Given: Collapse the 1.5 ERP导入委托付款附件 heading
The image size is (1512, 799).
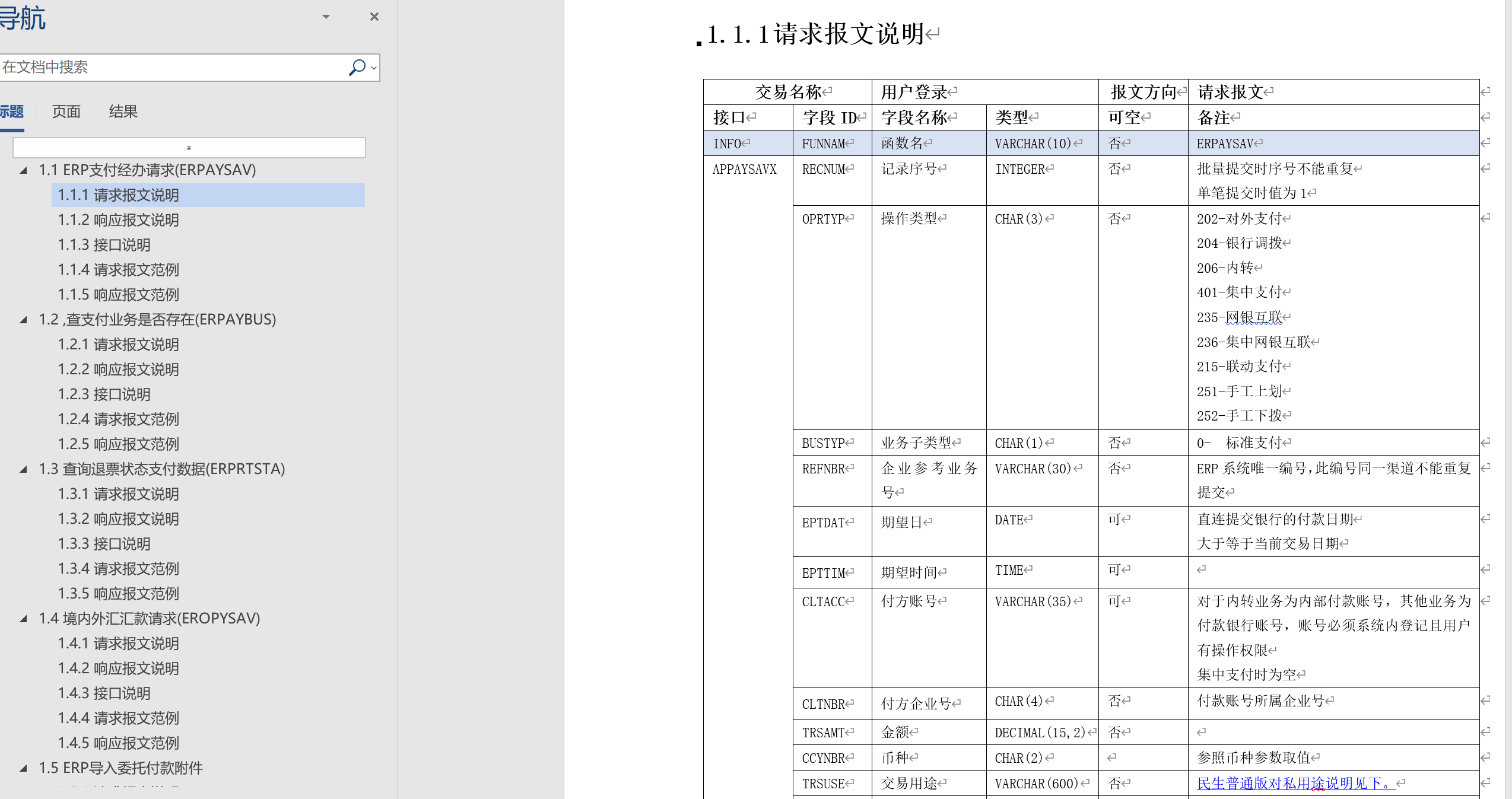Looking at the screenshot, I should click(24, 768).
